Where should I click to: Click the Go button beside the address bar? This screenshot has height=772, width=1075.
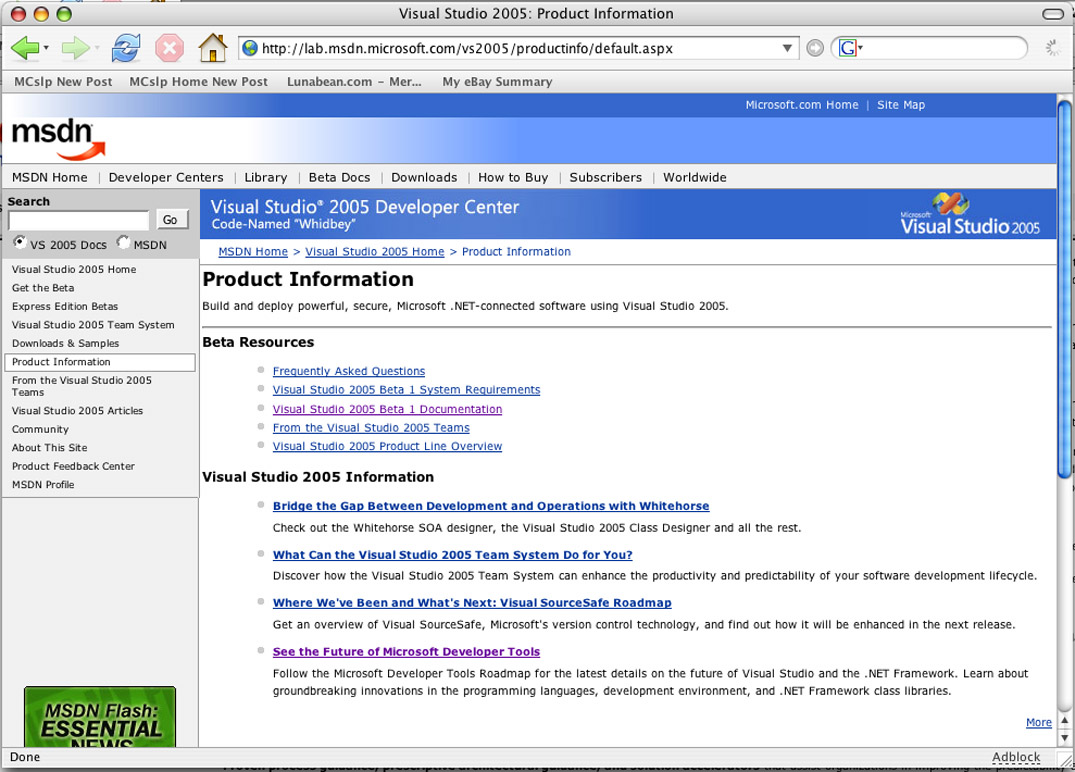(x=814, y=48)
